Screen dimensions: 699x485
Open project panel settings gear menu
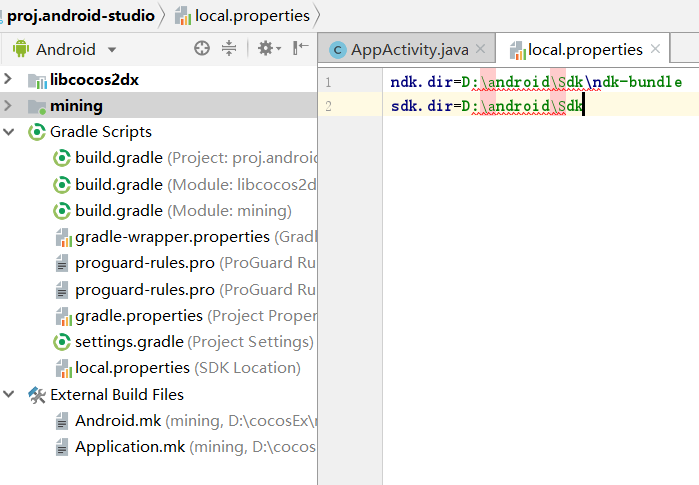coord(265,48)
